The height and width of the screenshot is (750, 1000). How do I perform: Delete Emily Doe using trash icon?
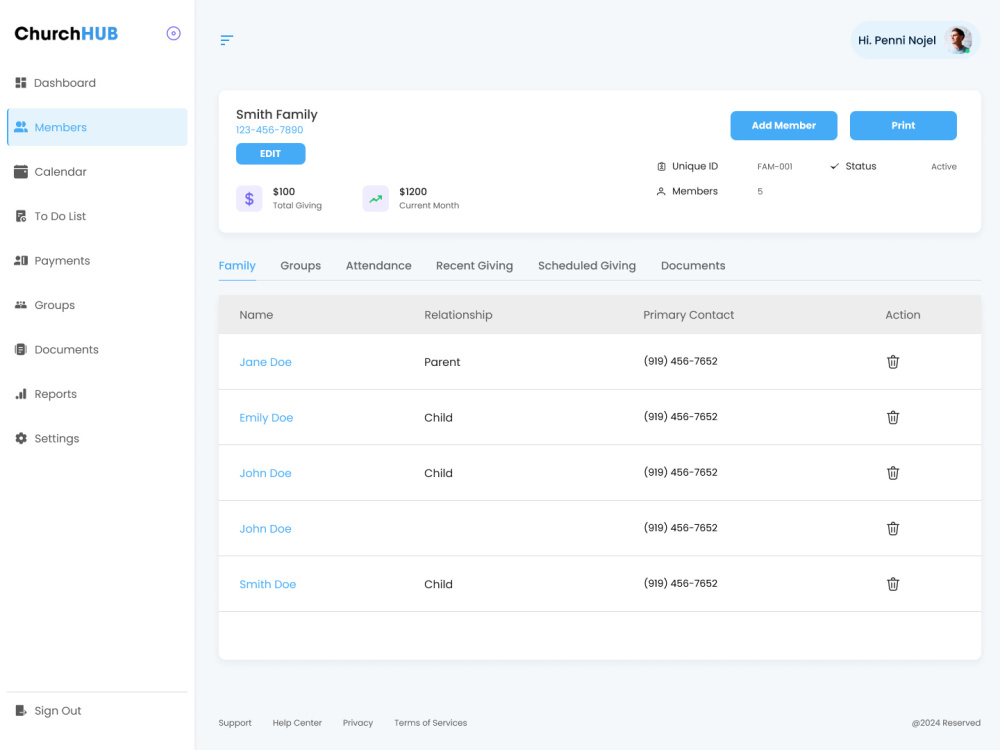[893, 417]
